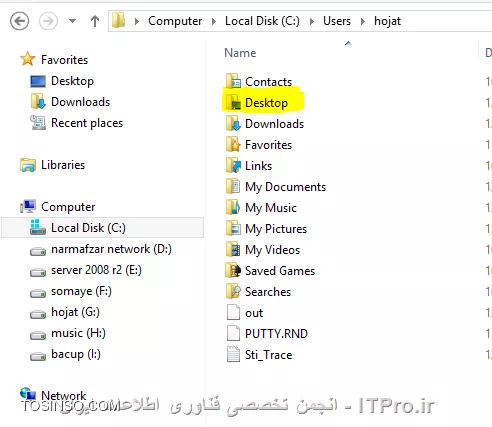Click the My Pictures folder icon
Image resolution: width=492 pixels, height=427 pixels.
pyautogui.click(x=233, y=228)
